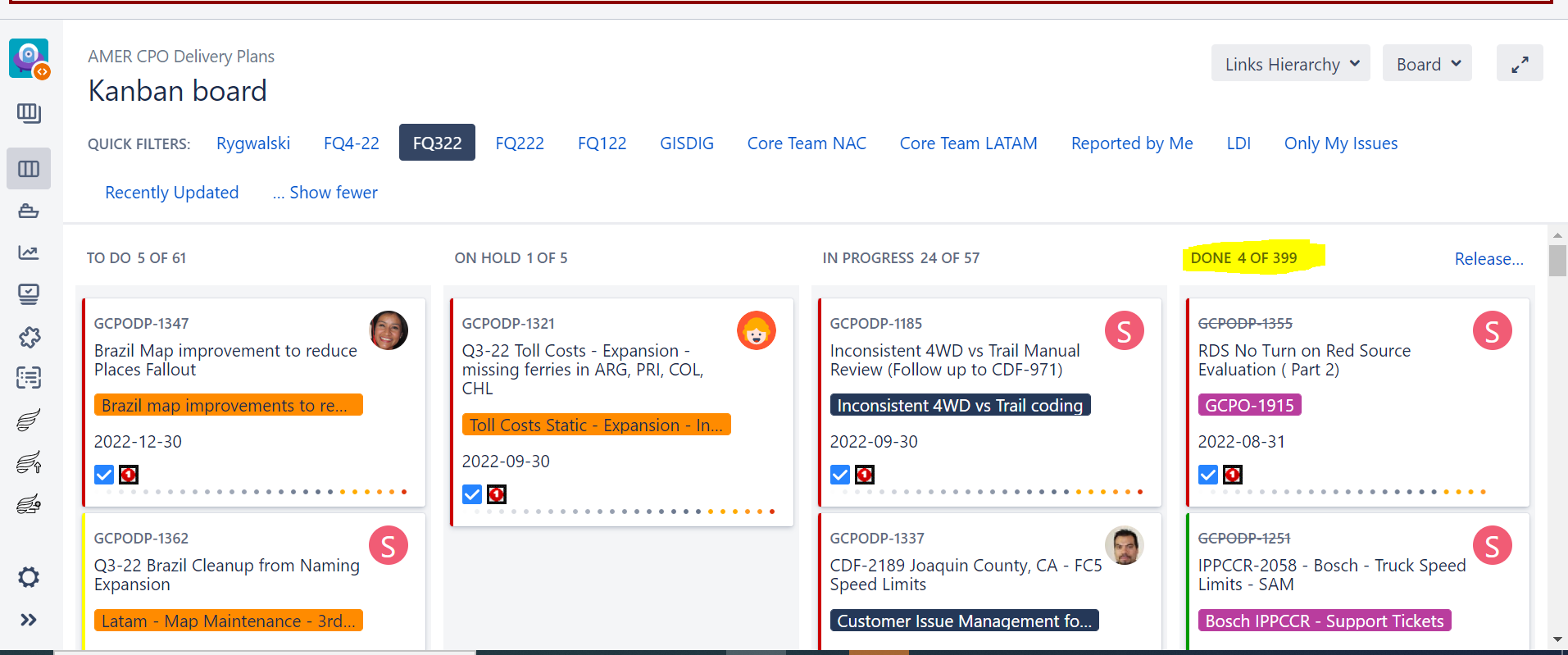The image size is (1568, 655).
Task: Click the Release... link in Done column
Action: tap(1488, 259)
